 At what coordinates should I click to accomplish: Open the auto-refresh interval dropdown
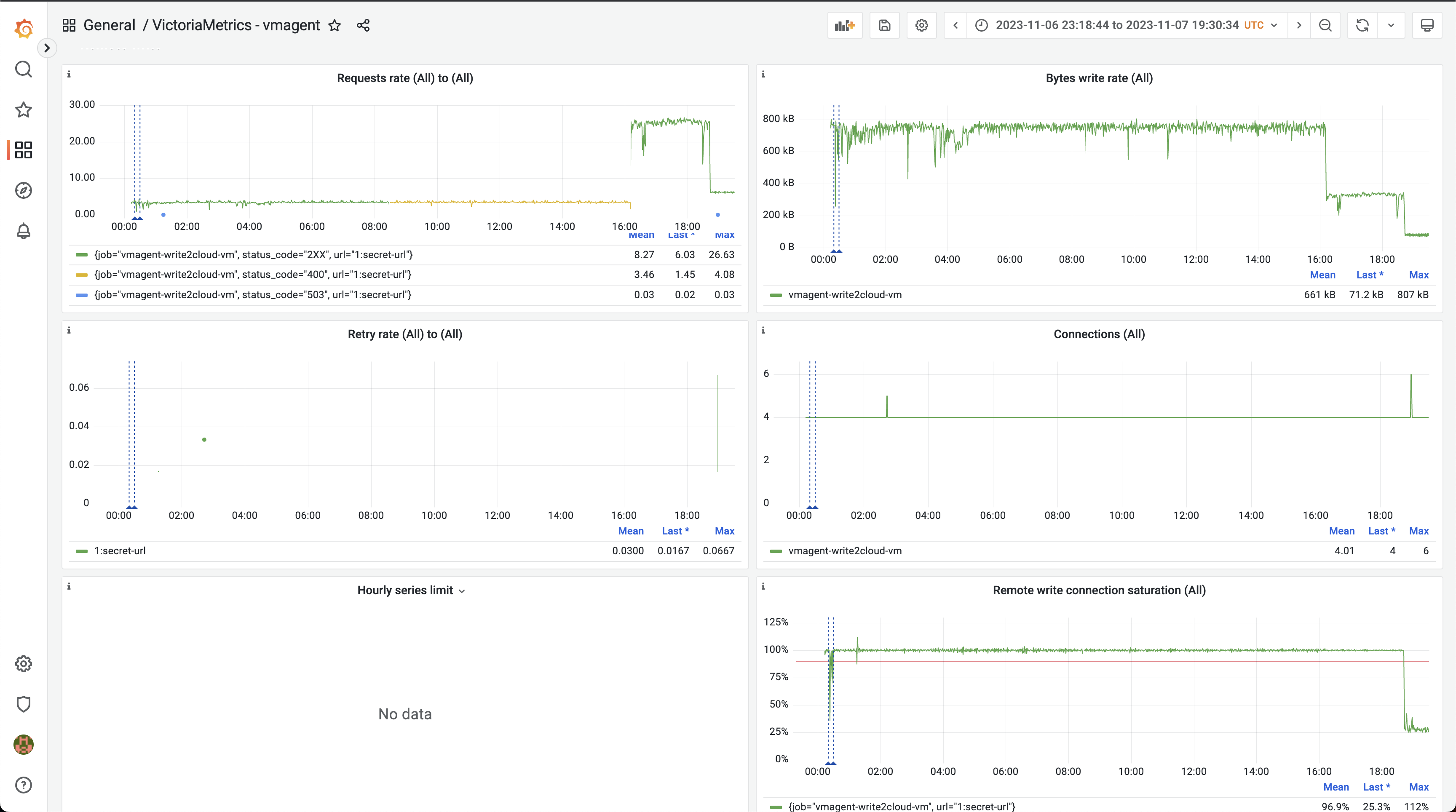[x=1392, y=25]
